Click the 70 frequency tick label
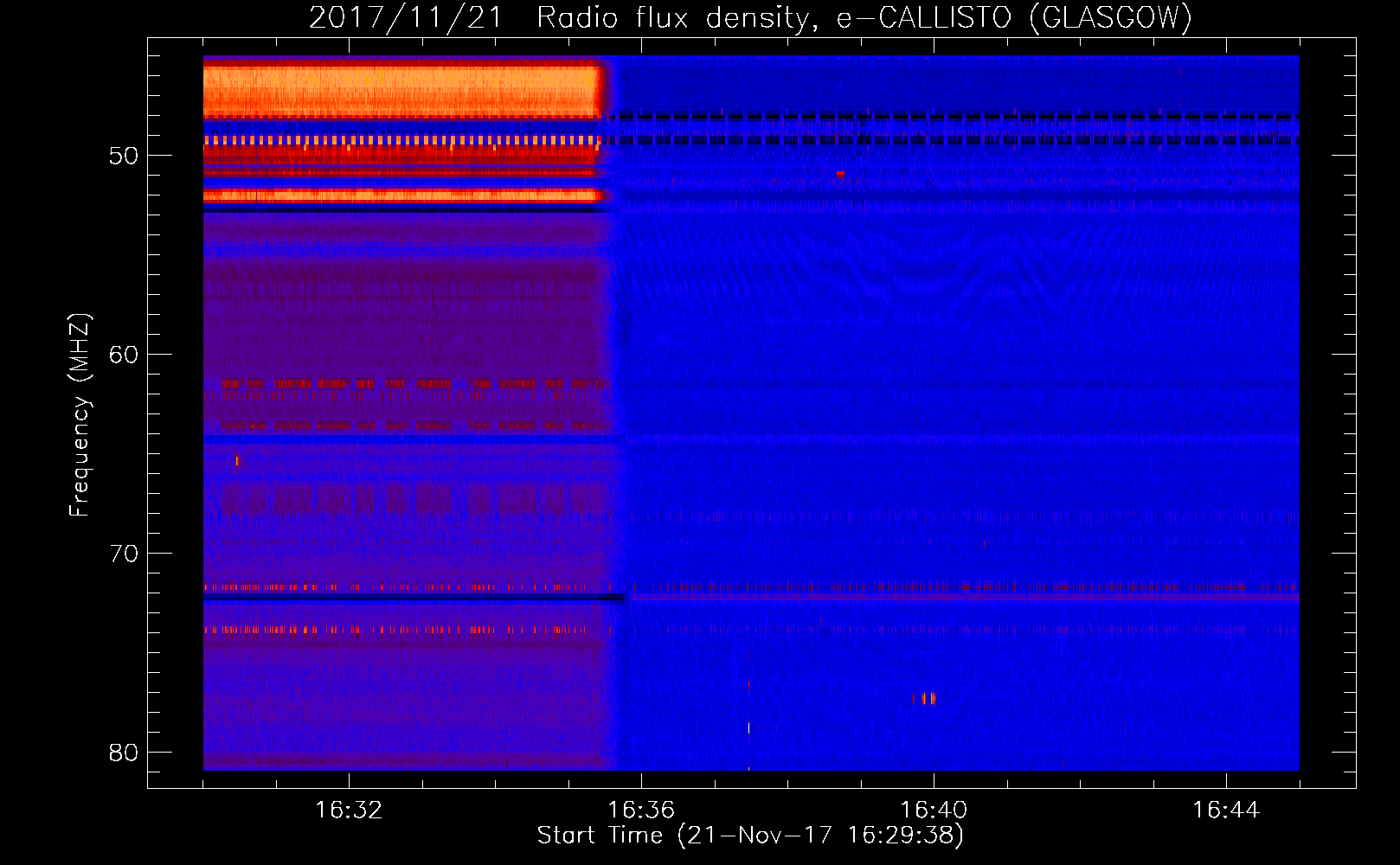1400x865 pixels. coord(124,554)
